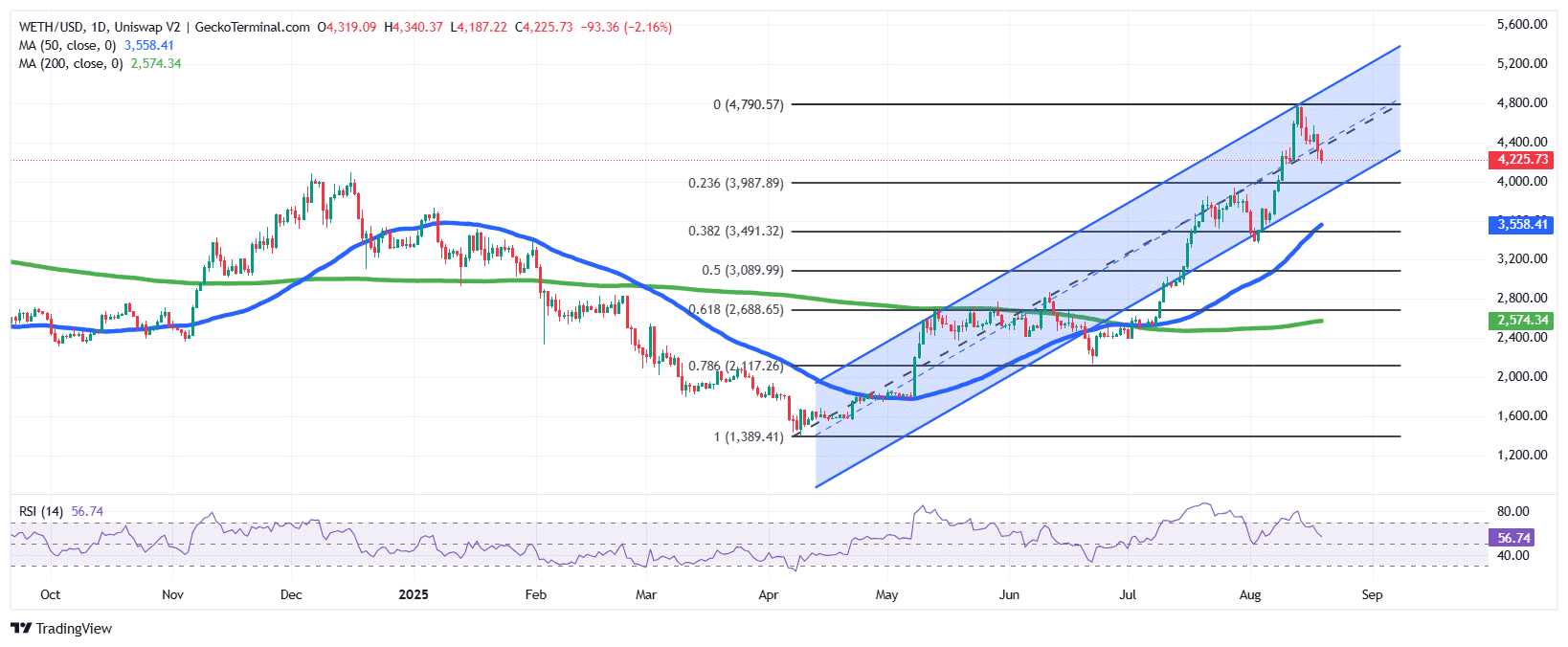Click the current price tag 4,225.73
Image resolution: width=1568 pixels, height=647 pixels.
1522,160
